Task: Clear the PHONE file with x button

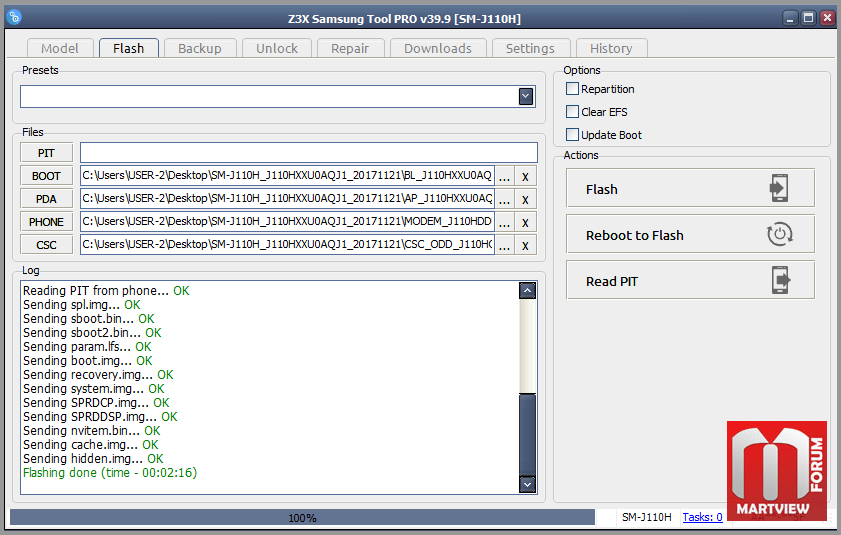Action: (x=526, y=222)
